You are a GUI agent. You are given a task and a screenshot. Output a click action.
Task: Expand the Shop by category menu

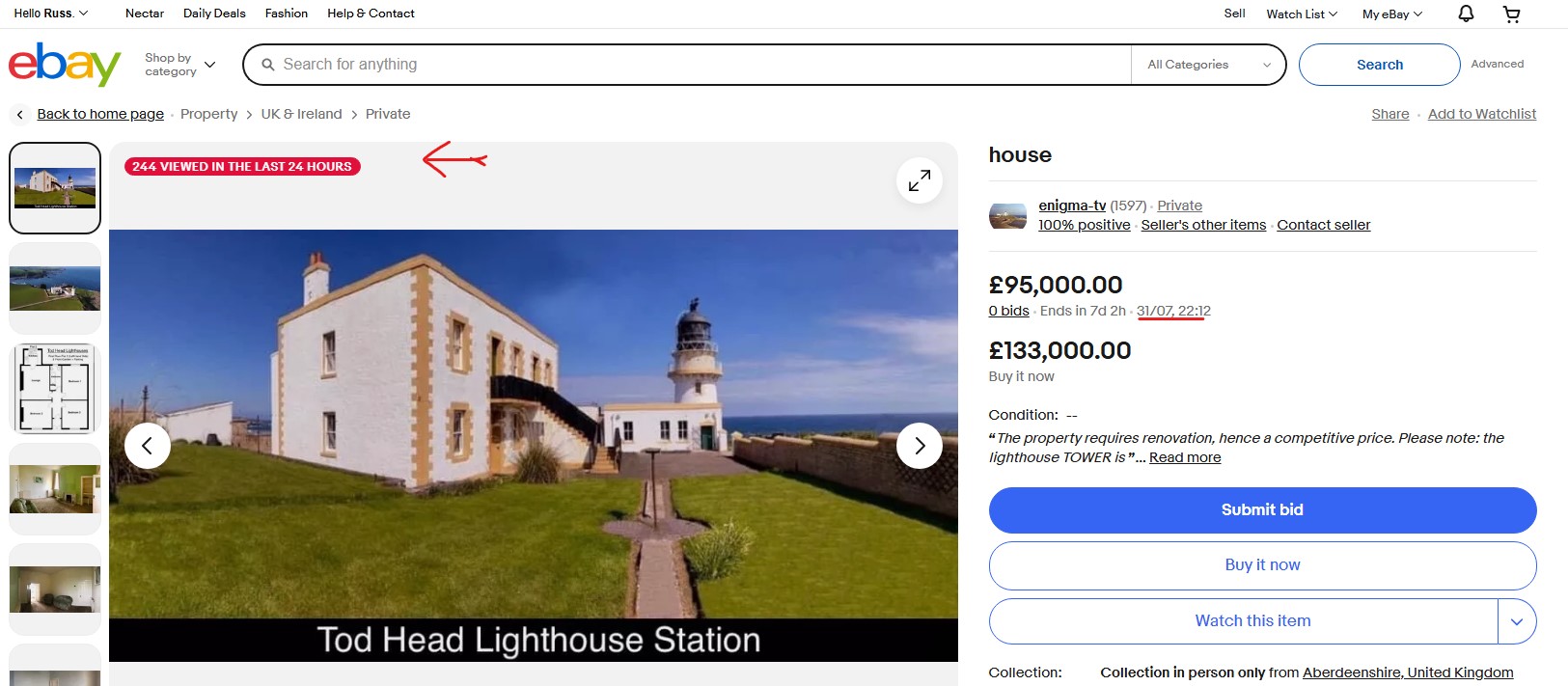(x=180, y=65)
